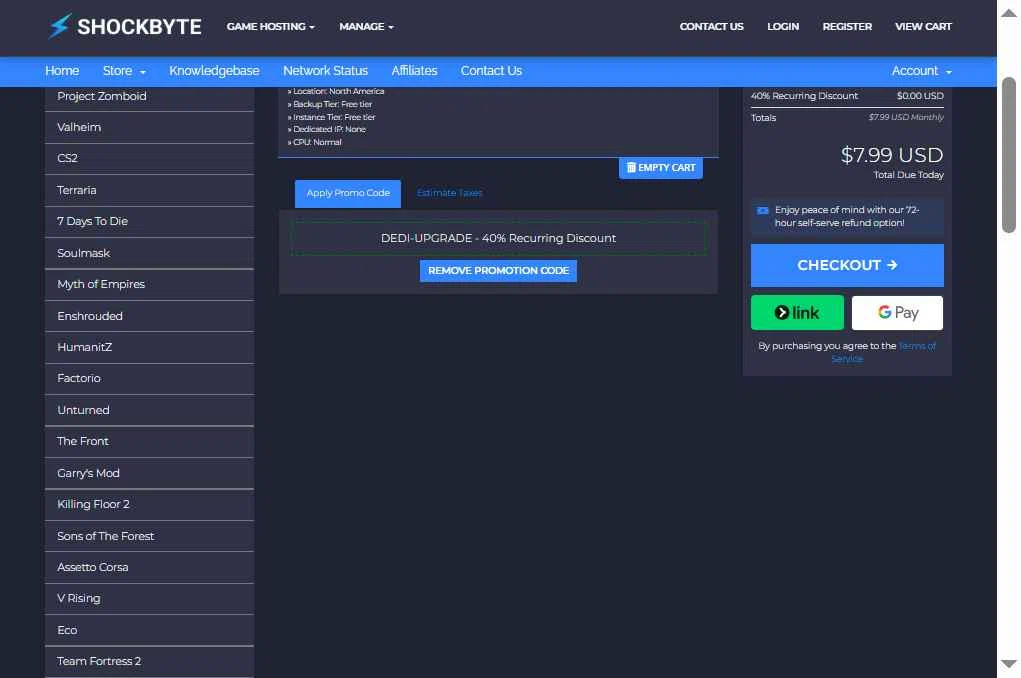Click Remove Promotion Code button

click(x=498, y=271)
